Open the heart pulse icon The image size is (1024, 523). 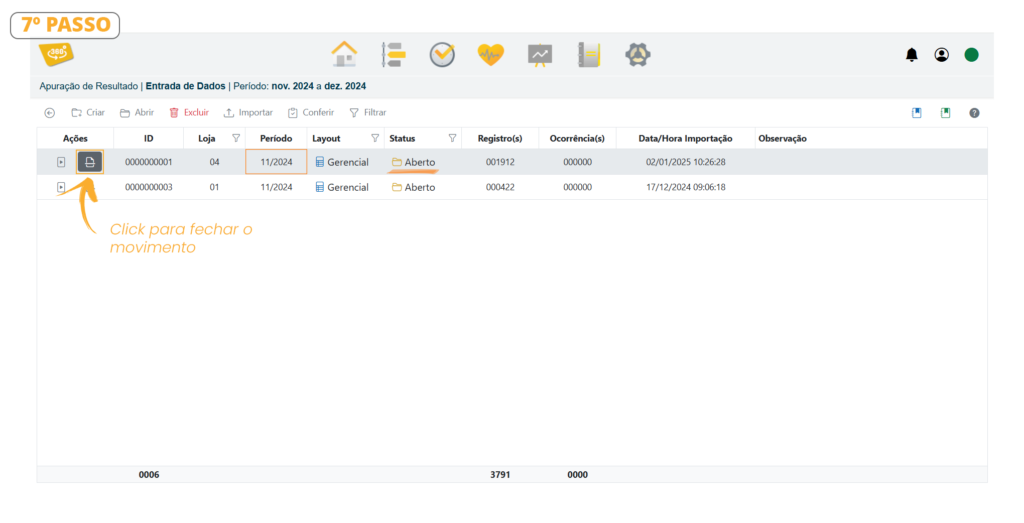[x=490, y=55]
